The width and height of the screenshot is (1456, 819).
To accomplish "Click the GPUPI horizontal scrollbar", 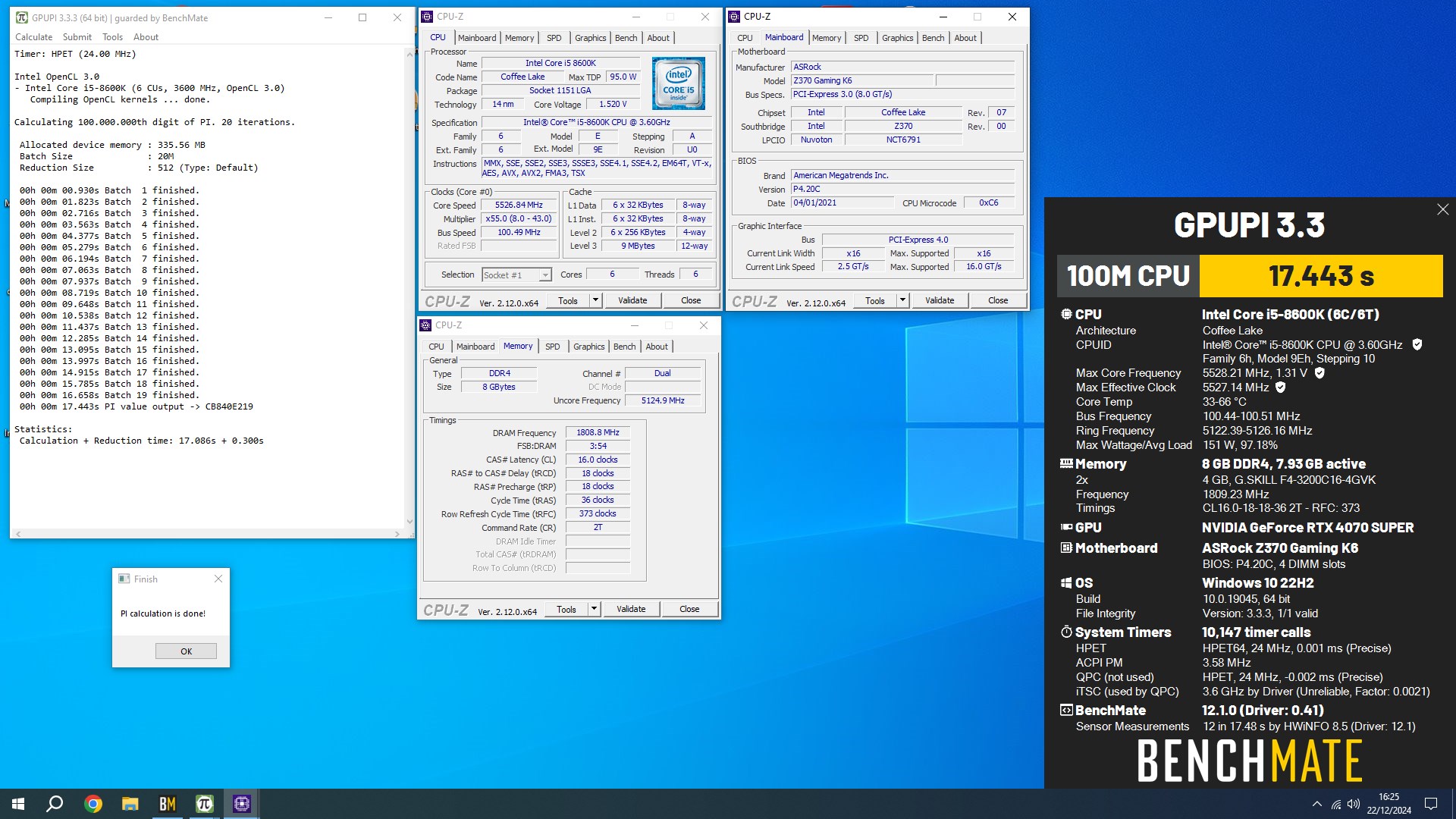I will pyautogui.click(x=208, y=534).
